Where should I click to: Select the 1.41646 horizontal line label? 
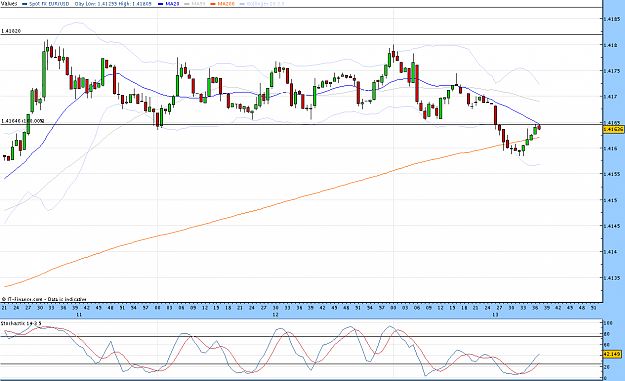(x=22, y=121)
